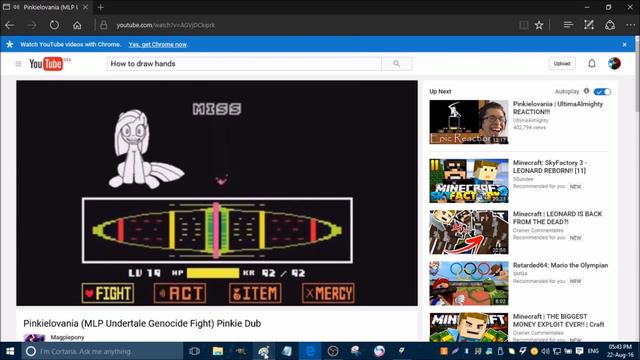The width and height of the screenshot is (640, 360).
Task: Open reading view in Edge
Action: click(524, 25)
